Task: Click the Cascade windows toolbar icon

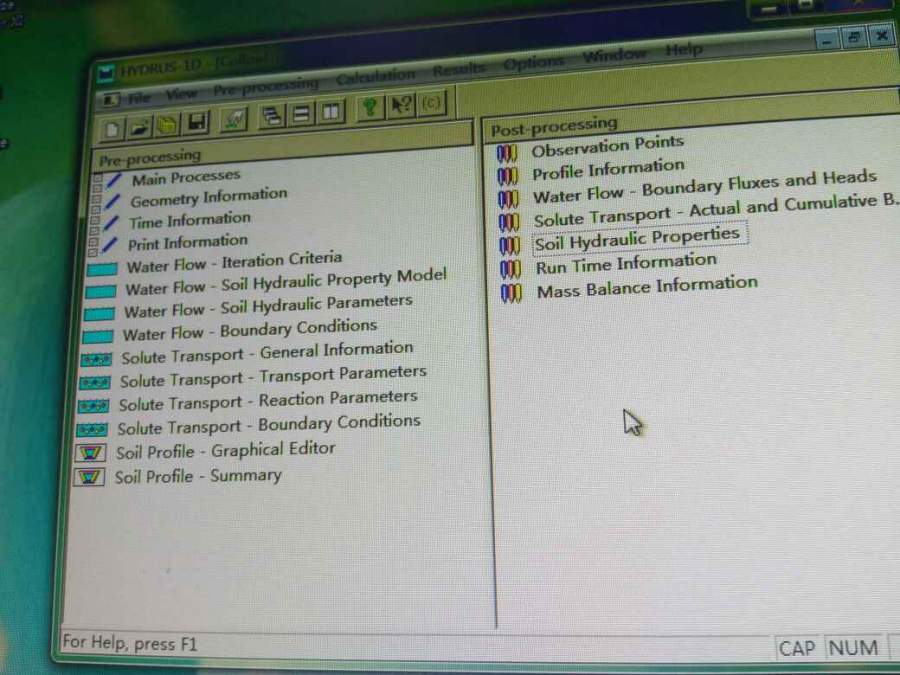Action: pos(271,116)
